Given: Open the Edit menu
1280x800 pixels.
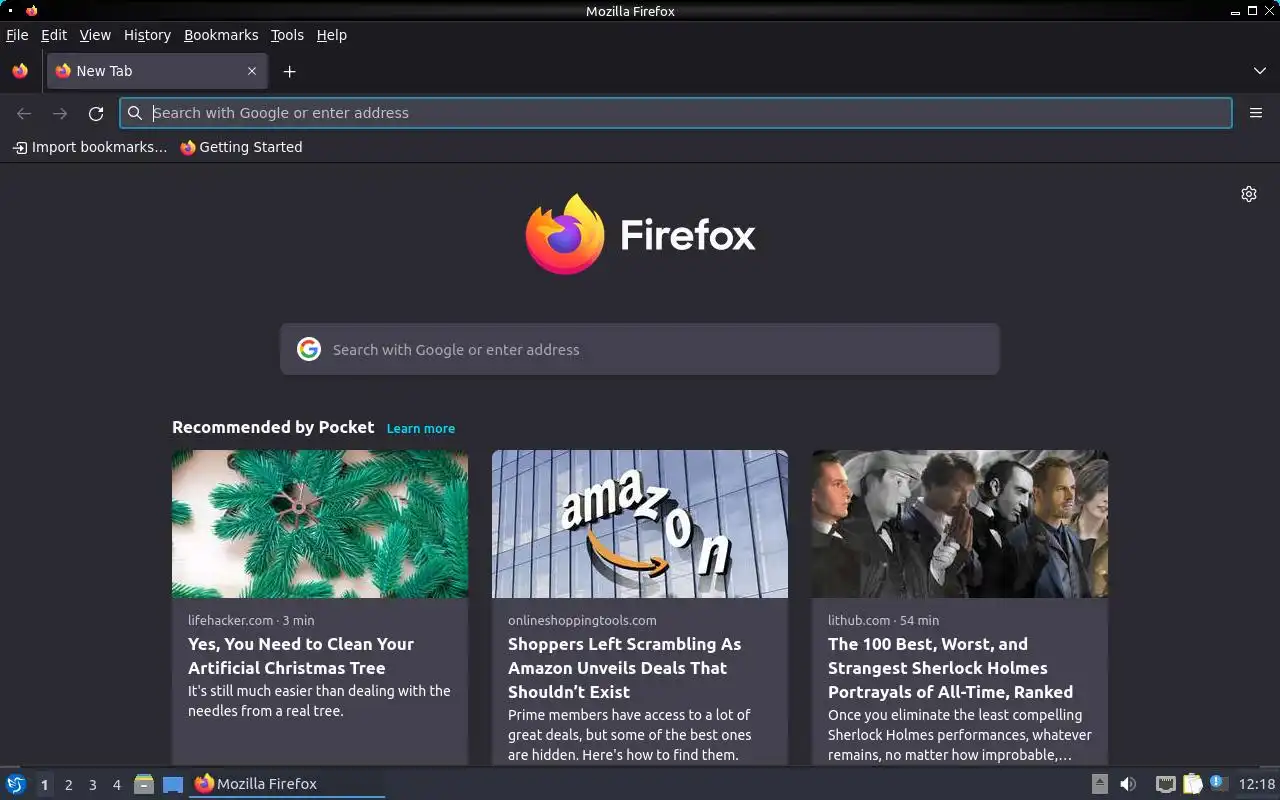Looking at the screenshot, I should coord(54,35).
